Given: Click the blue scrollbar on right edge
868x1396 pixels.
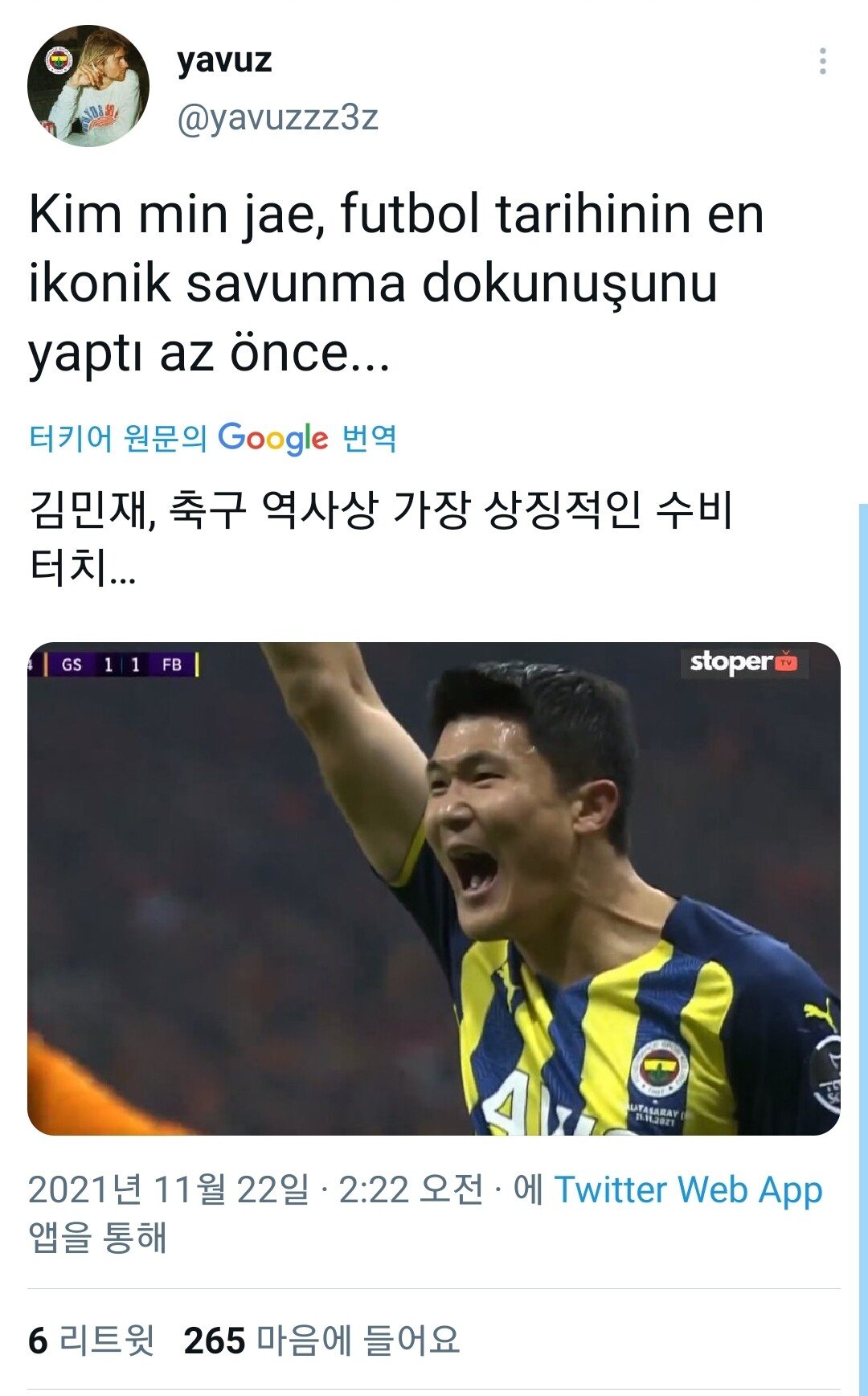Looking at the screenshot, I should (x=863, y=948).
